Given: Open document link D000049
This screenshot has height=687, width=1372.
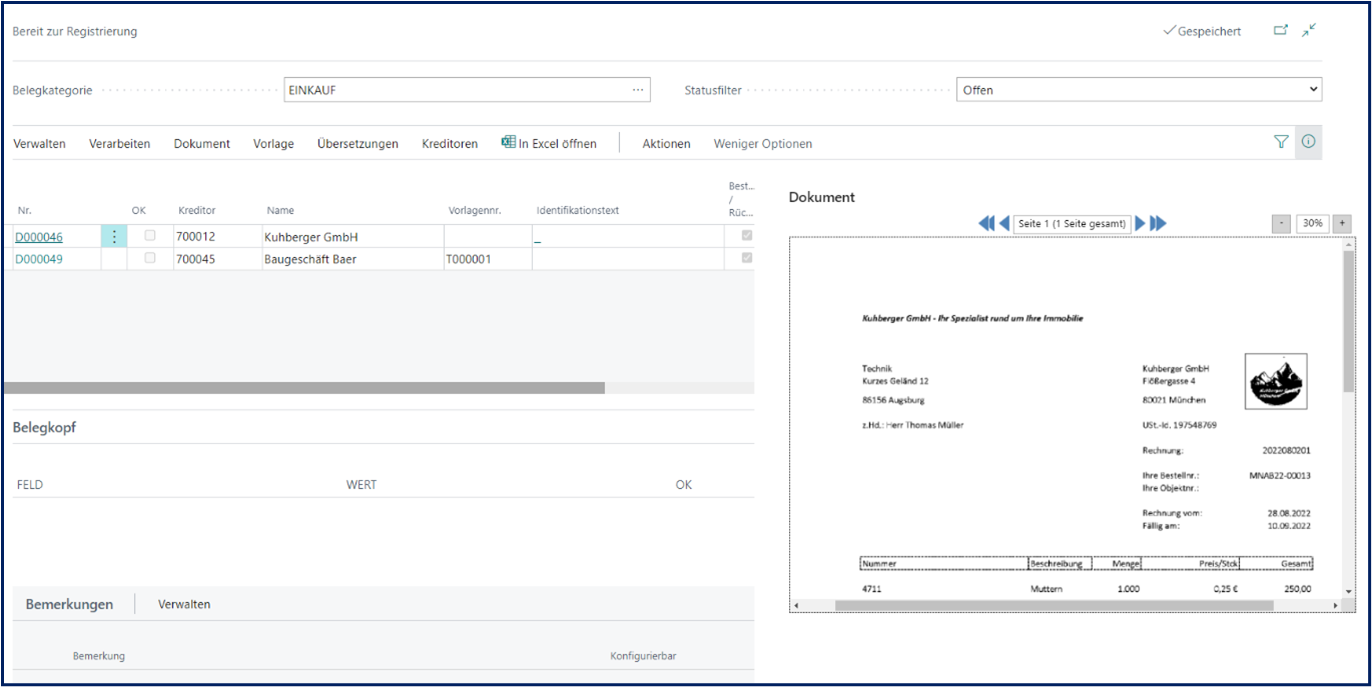Looking at the screenshot, I should point(38,259).
